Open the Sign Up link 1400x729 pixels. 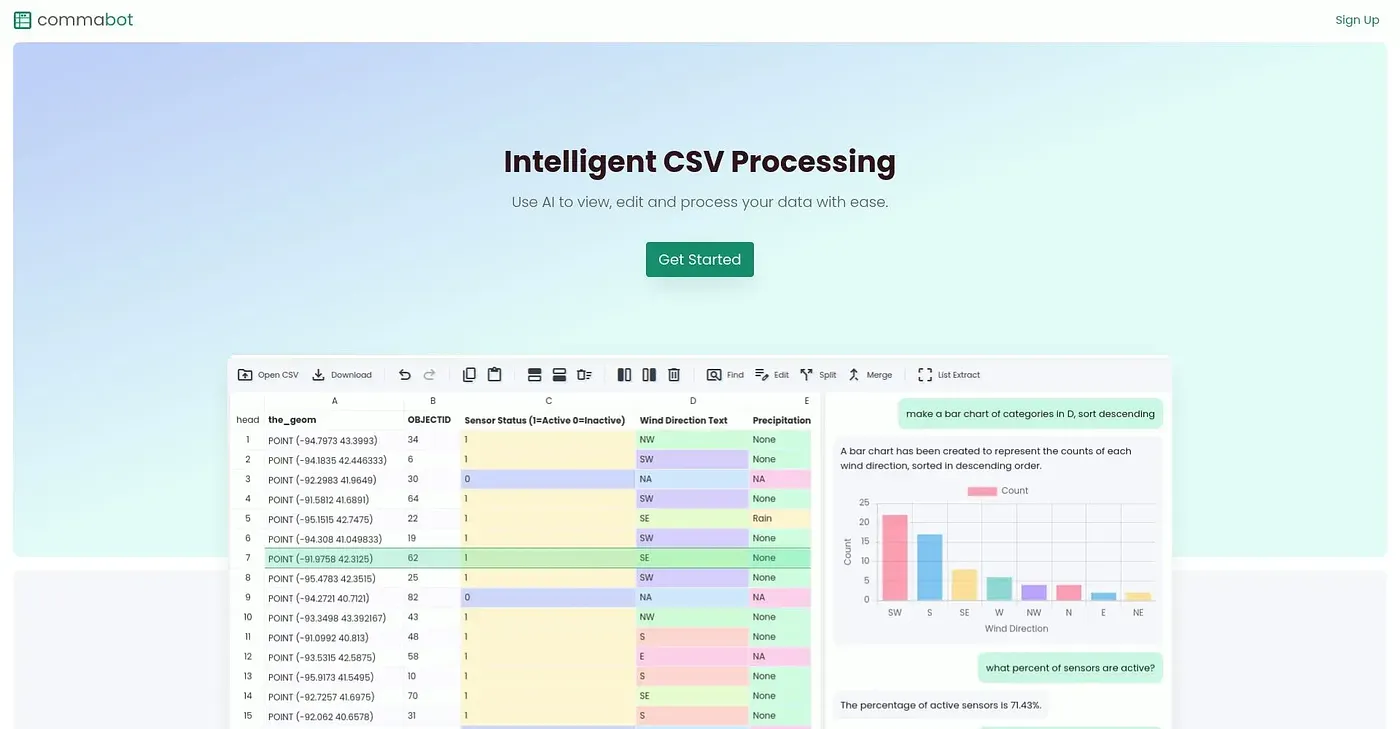(x=1357, y=20)
